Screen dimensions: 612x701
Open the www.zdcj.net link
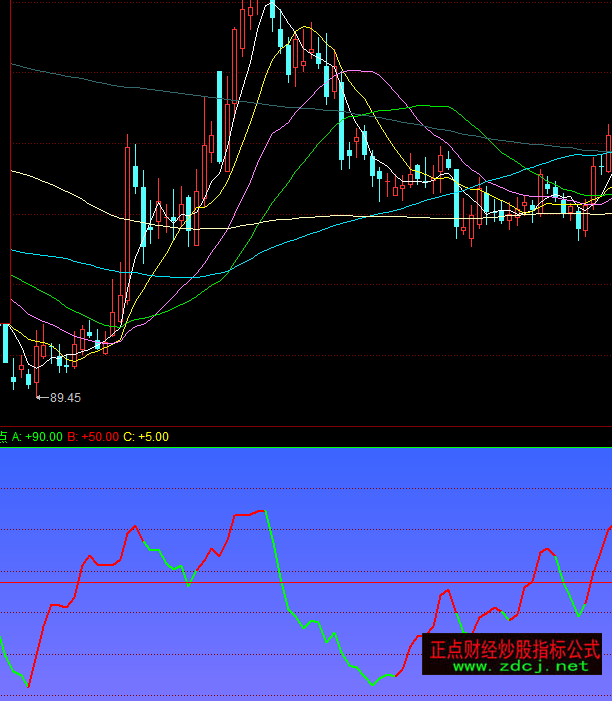coord(521,666)
